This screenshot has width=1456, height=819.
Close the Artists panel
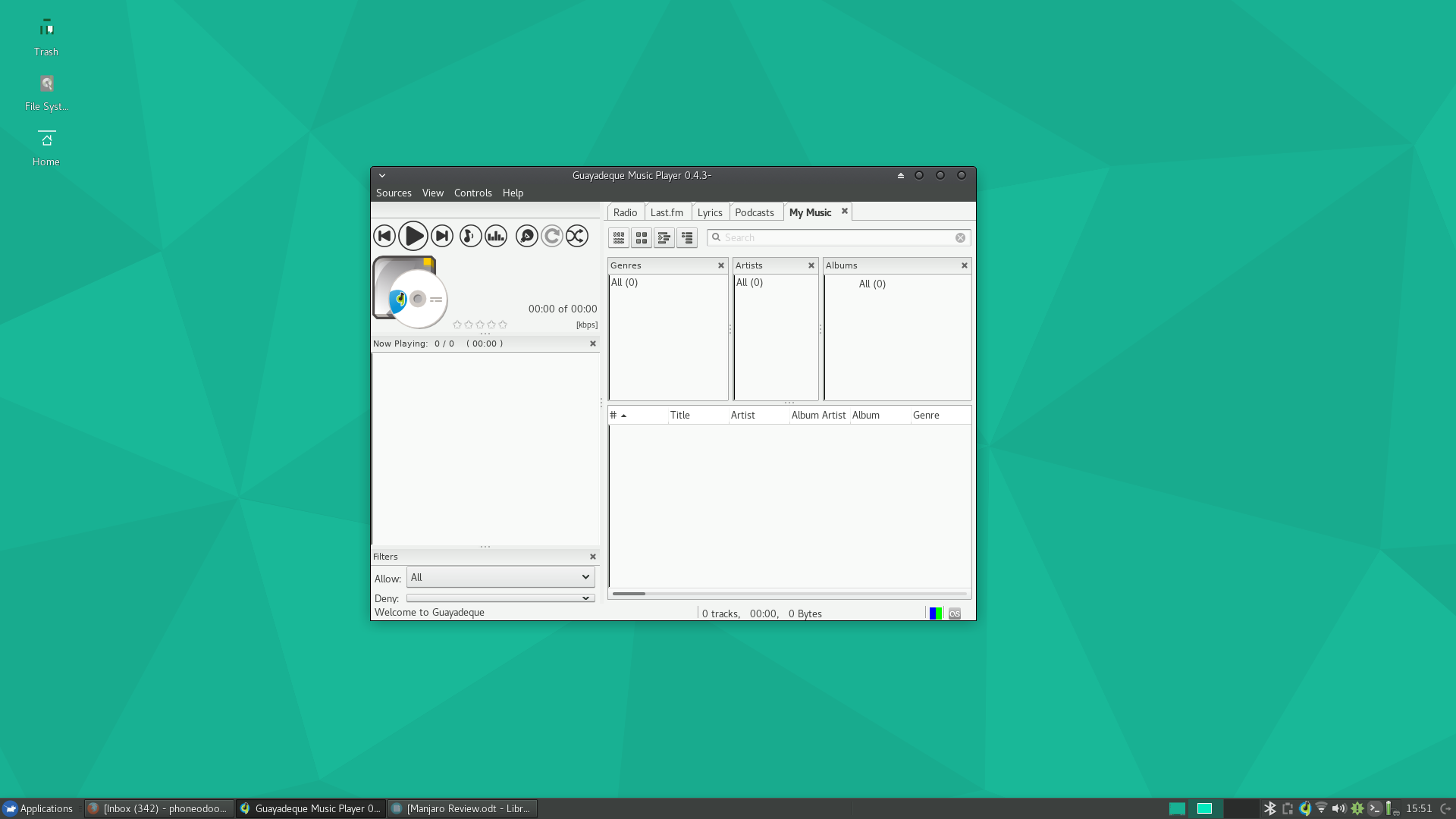(811, 265)
